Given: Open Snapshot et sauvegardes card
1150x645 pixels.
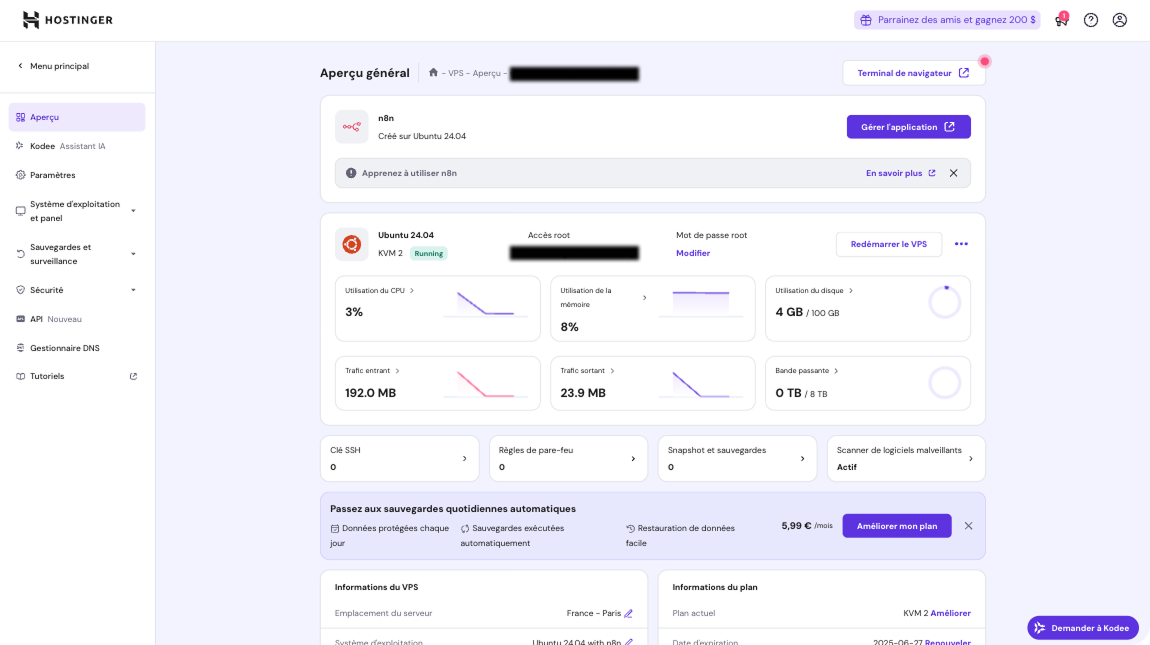Looking at the screenshot, I should pos(737,459).
